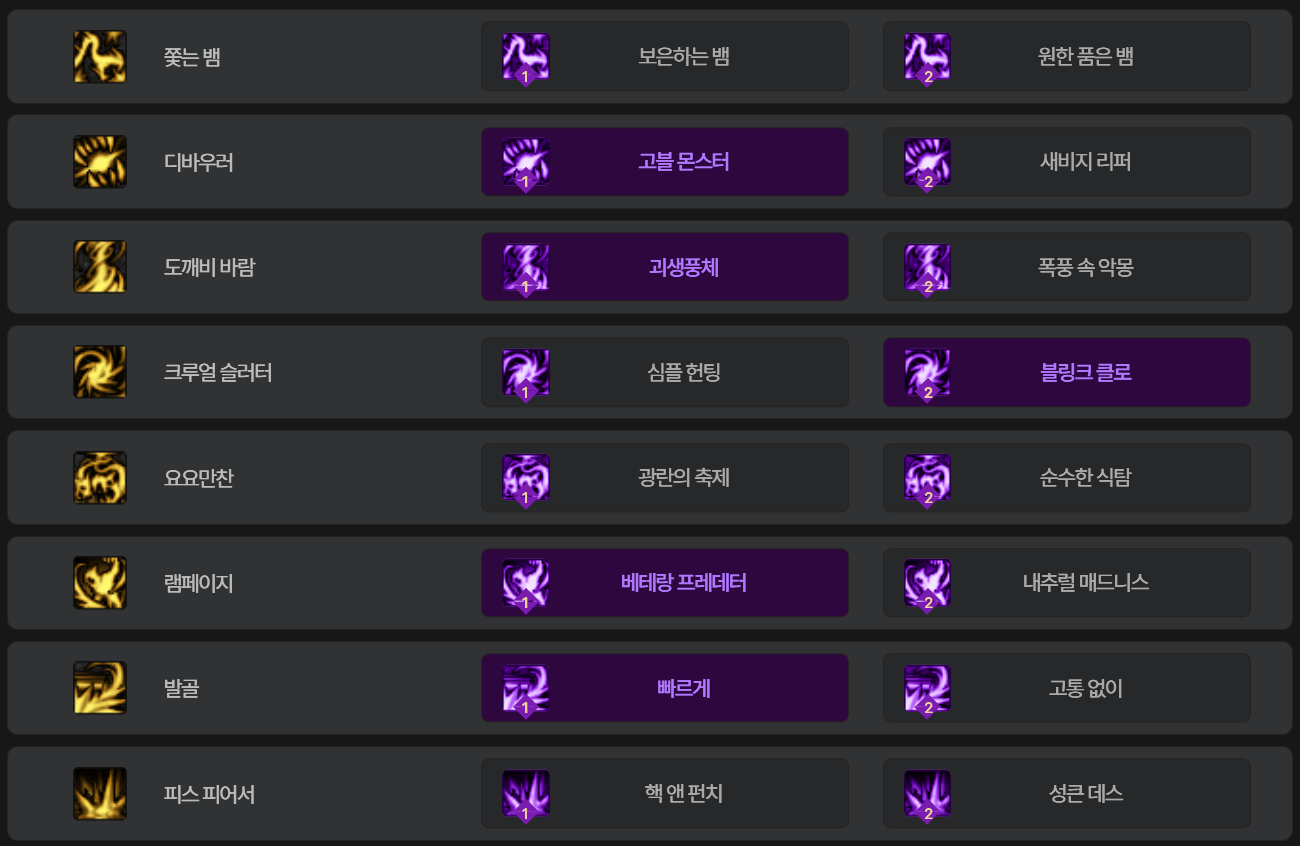Pick the 광란의 축제 option

pos(665,478)
